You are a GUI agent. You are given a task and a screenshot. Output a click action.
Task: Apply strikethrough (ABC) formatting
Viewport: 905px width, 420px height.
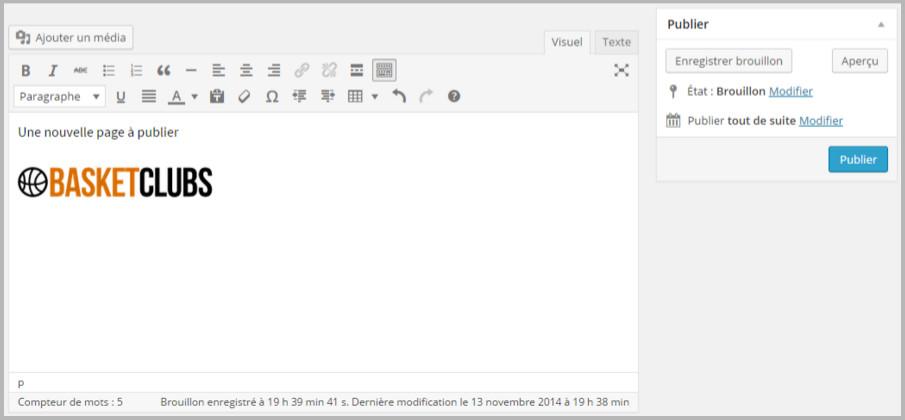[x=81, y=70]
